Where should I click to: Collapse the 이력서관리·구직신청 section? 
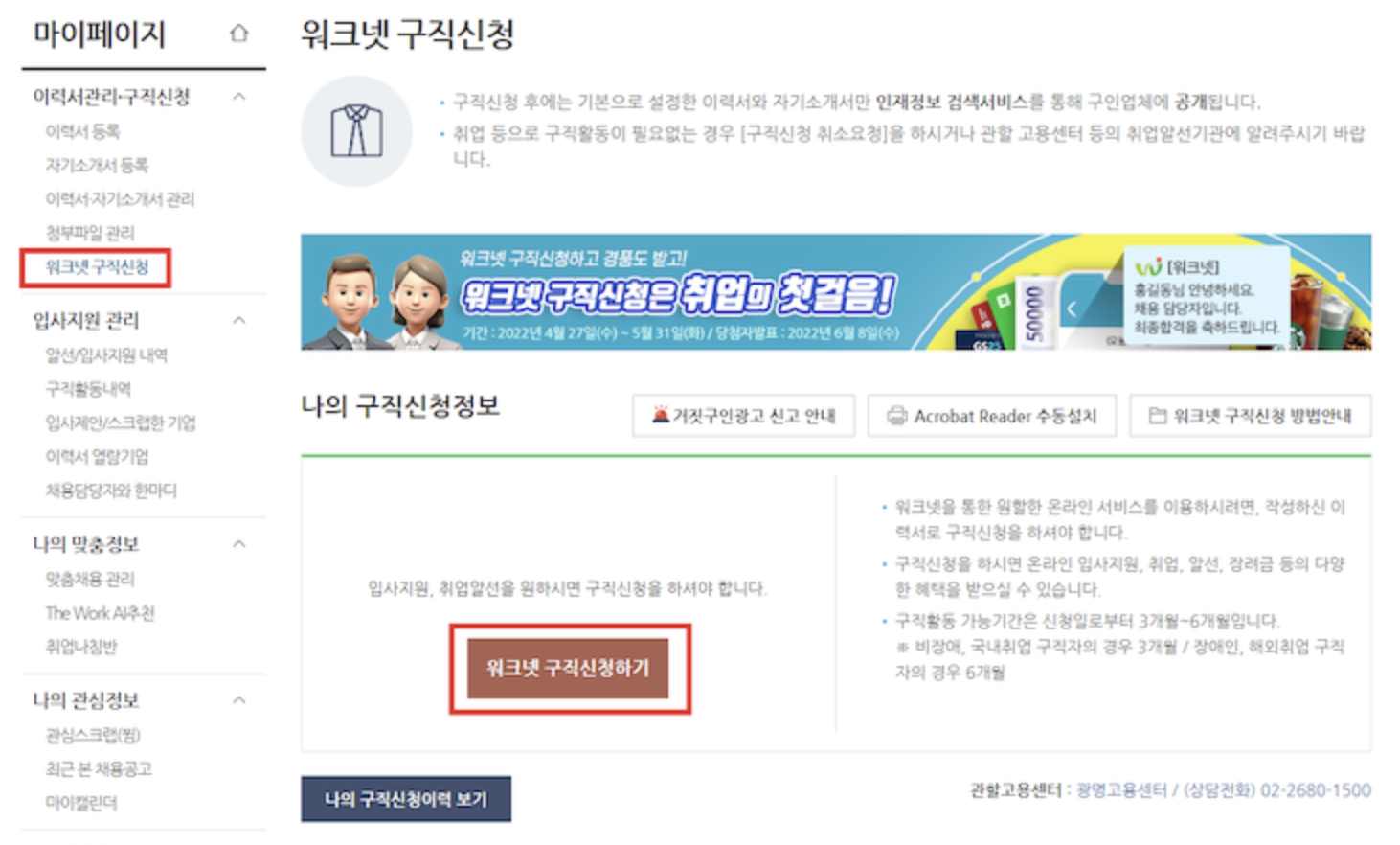tap(239, 96)
